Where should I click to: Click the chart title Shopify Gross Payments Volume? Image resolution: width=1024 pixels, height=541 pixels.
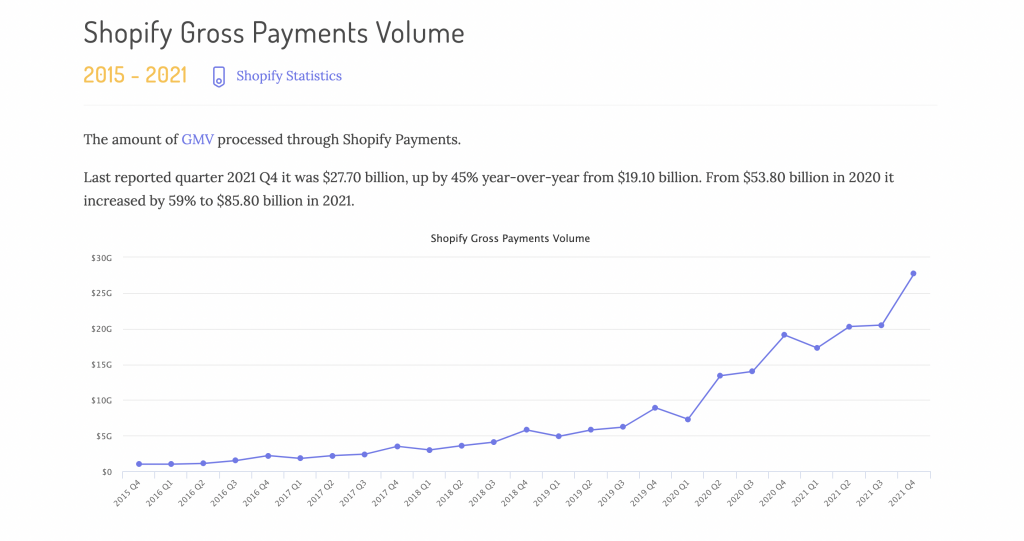[510, 239]
